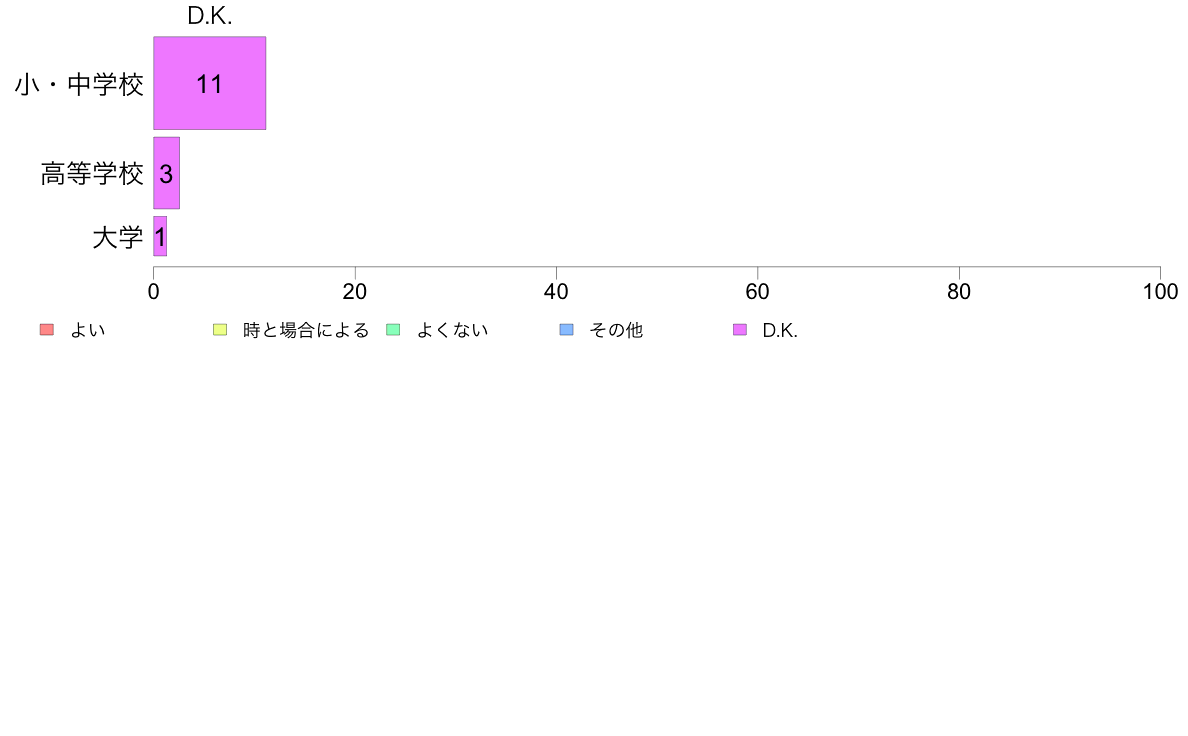The width and height of the screenshot is (1188, 736).
Task: Click the 100 tick on the axis
Action: click(1160, 292)
